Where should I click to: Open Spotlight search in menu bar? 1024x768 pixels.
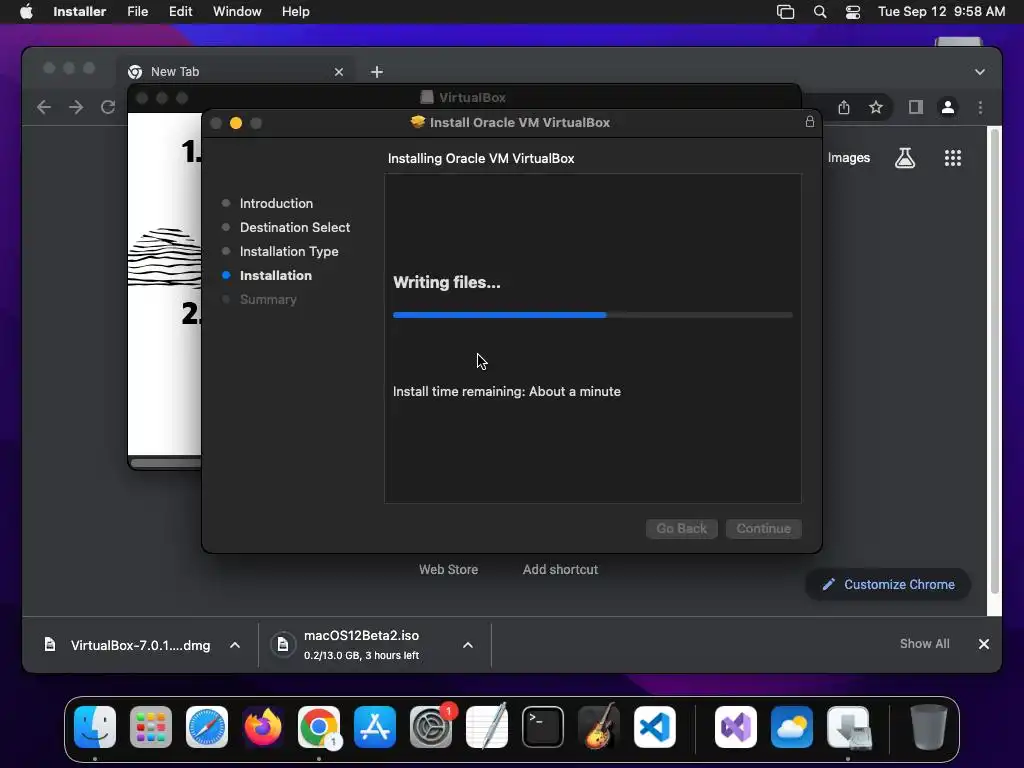tap(820, 12)
